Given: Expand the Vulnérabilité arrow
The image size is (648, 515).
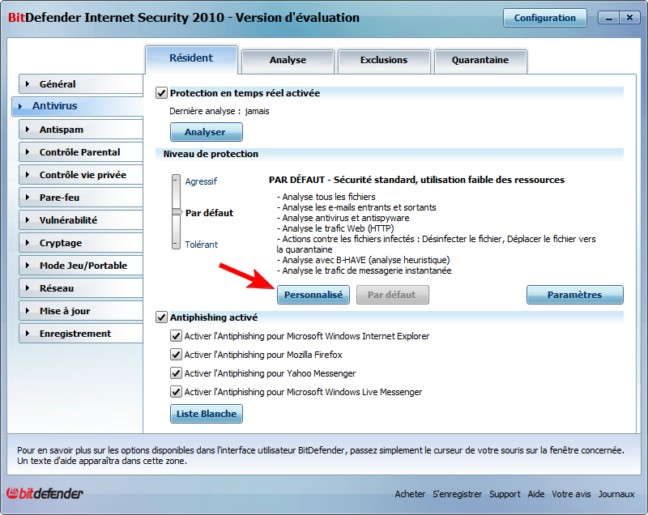Looking at the screenshot, I should pos(27,220).
